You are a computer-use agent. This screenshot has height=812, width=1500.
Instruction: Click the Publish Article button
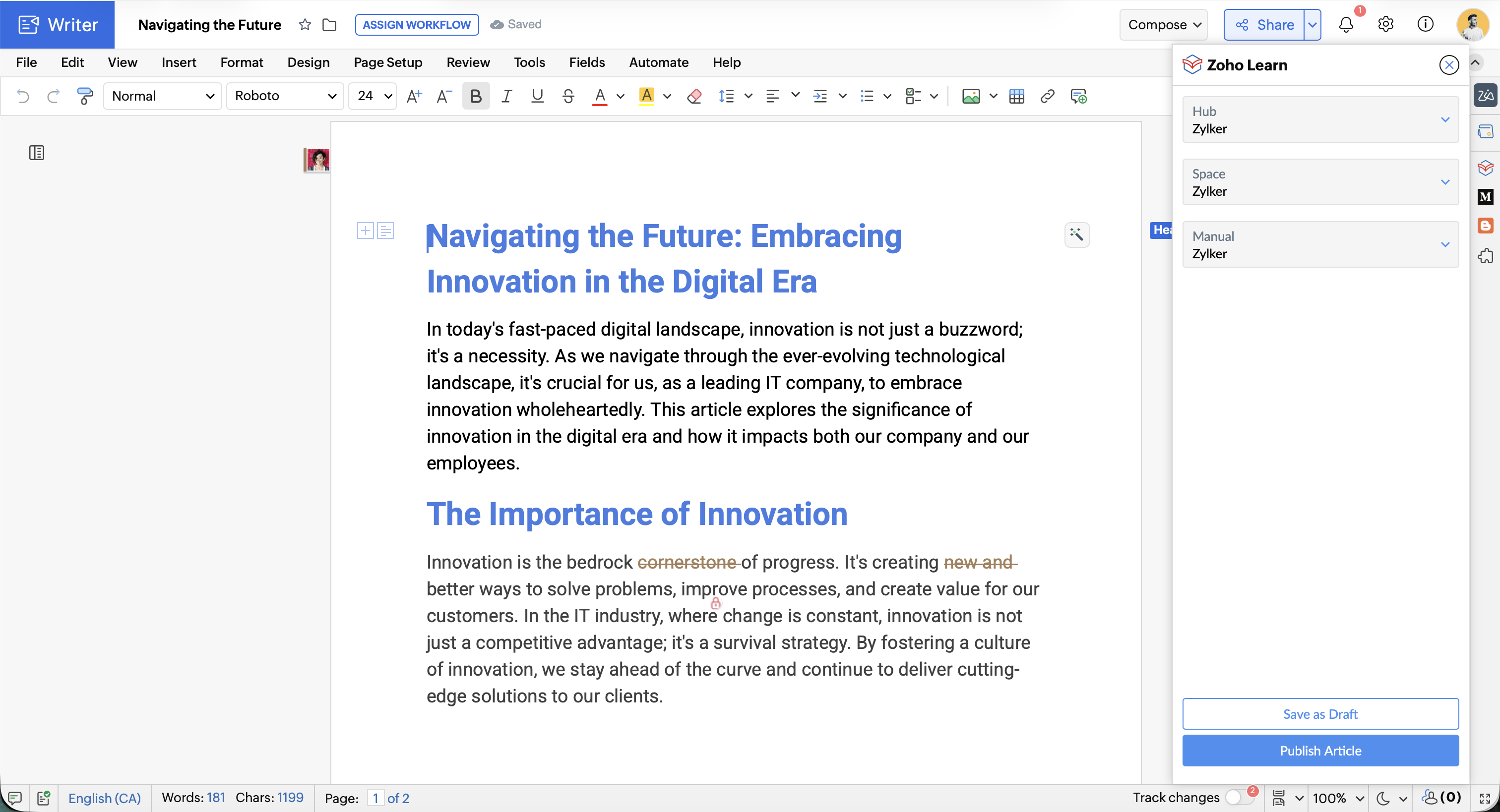(1319, 751)
